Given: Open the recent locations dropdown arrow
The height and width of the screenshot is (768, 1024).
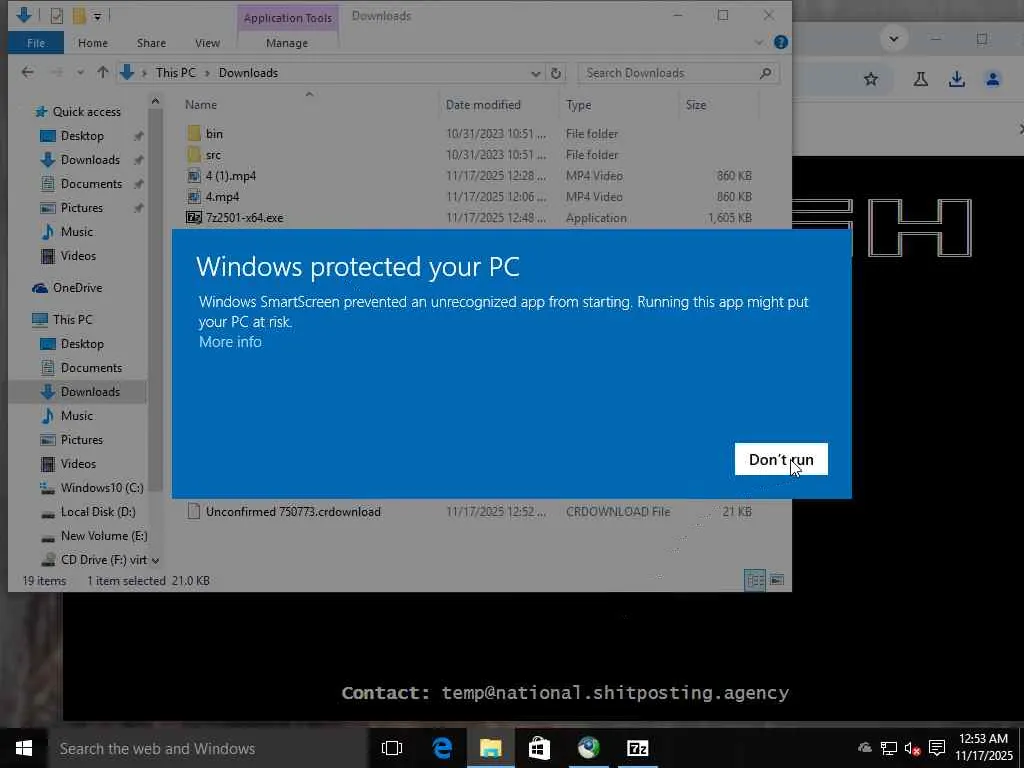Looking at the screenshot, I should pyautogui.click(x=80, y=72).
